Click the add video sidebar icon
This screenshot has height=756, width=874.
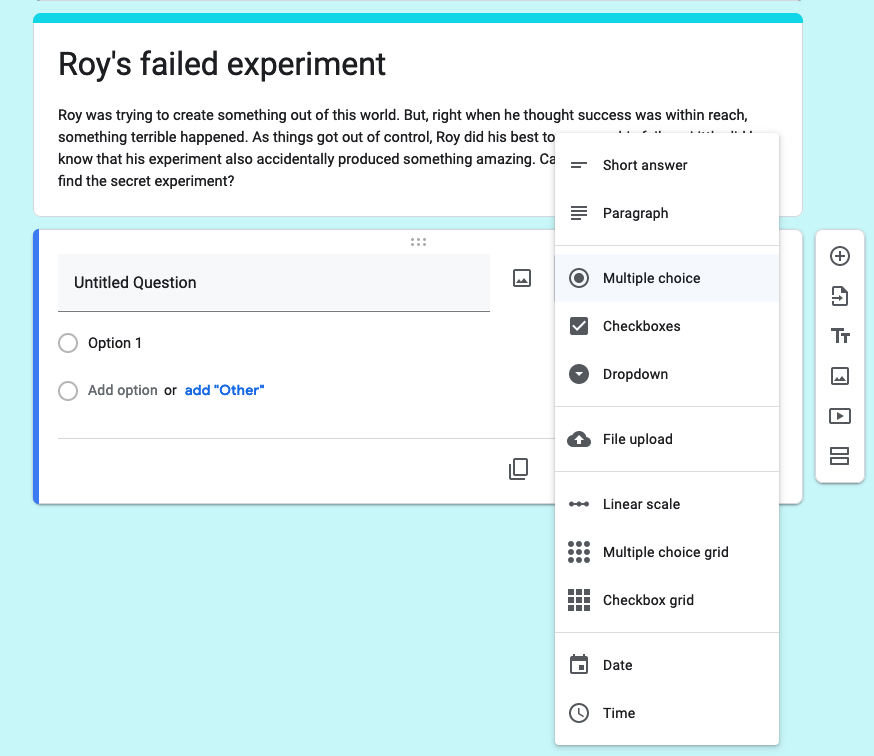[x=840, y=416]
